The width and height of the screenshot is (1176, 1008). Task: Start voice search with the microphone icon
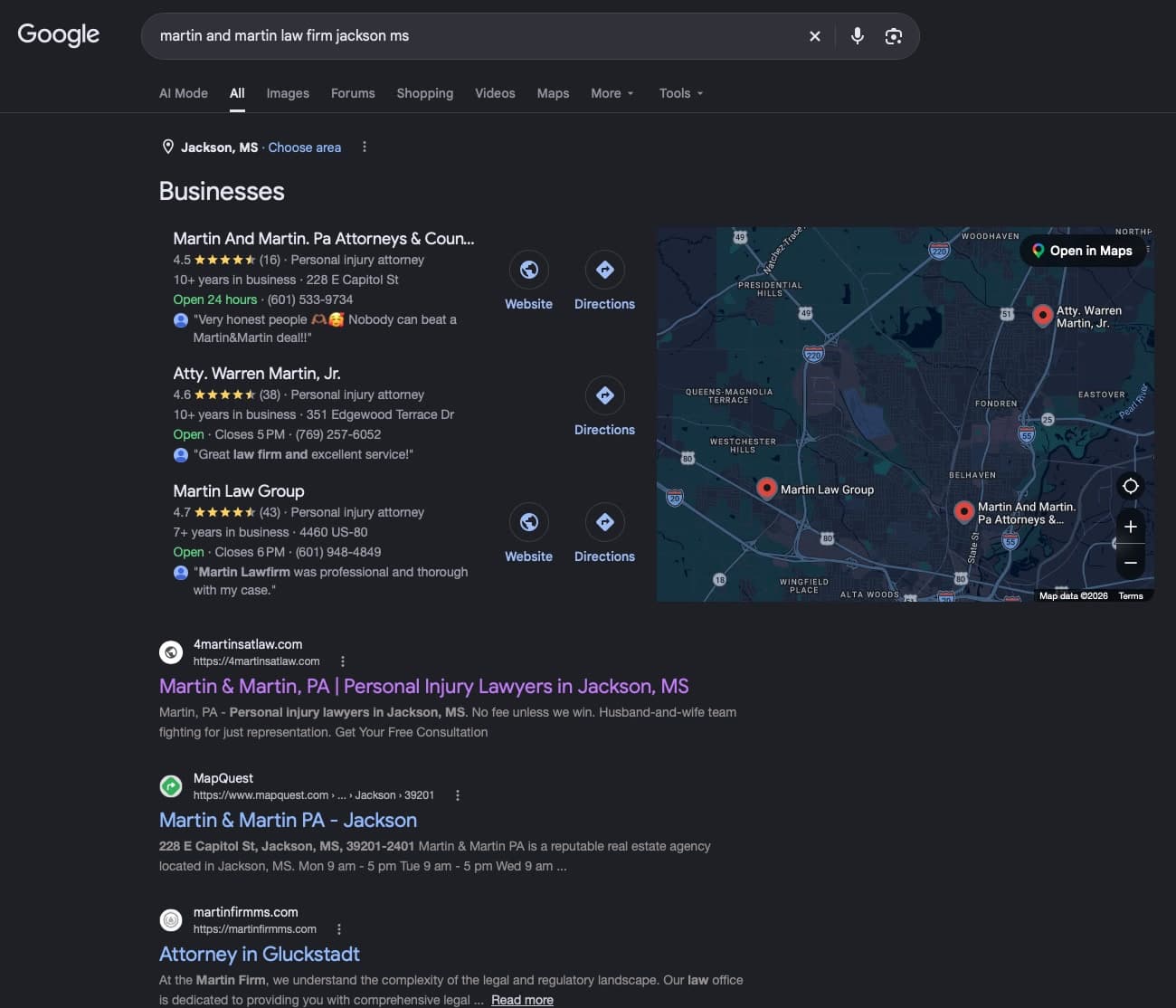(858, 36)
